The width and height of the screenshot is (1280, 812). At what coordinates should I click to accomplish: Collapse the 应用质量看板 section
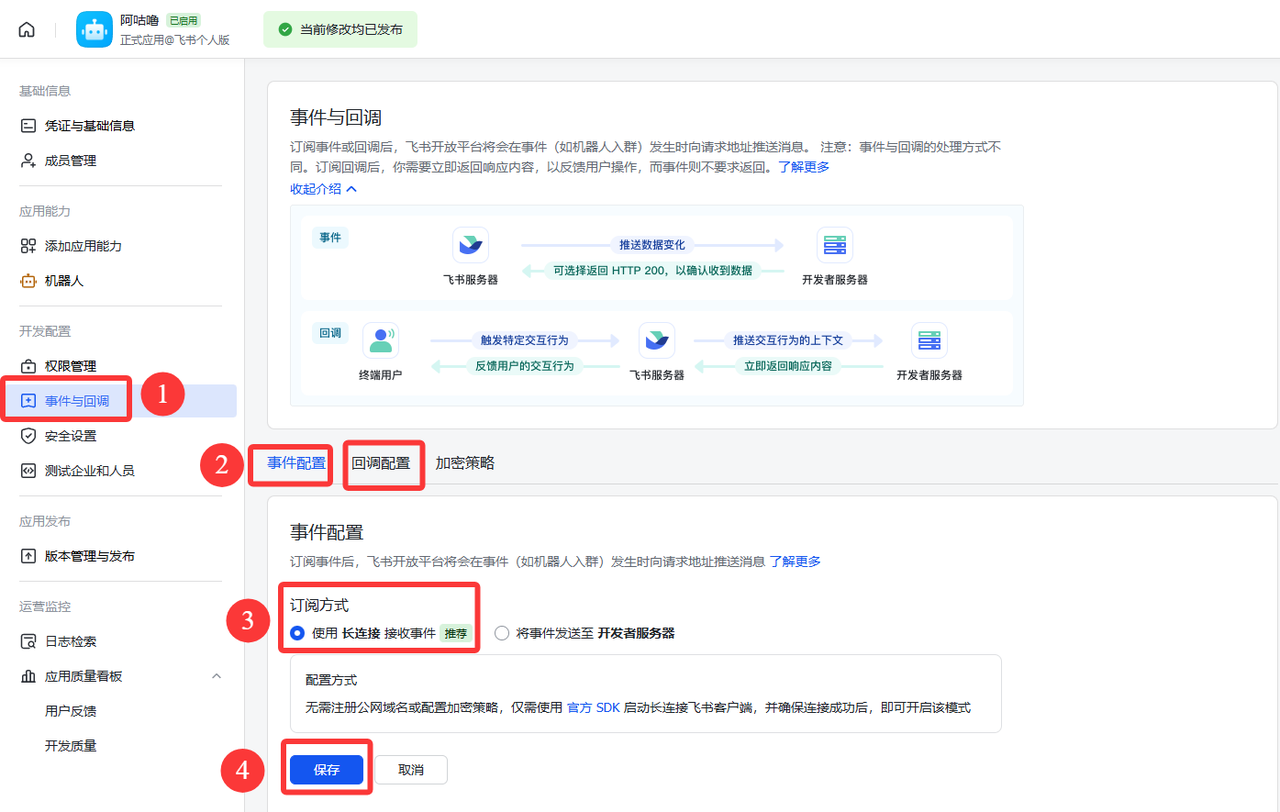(217, 675)
